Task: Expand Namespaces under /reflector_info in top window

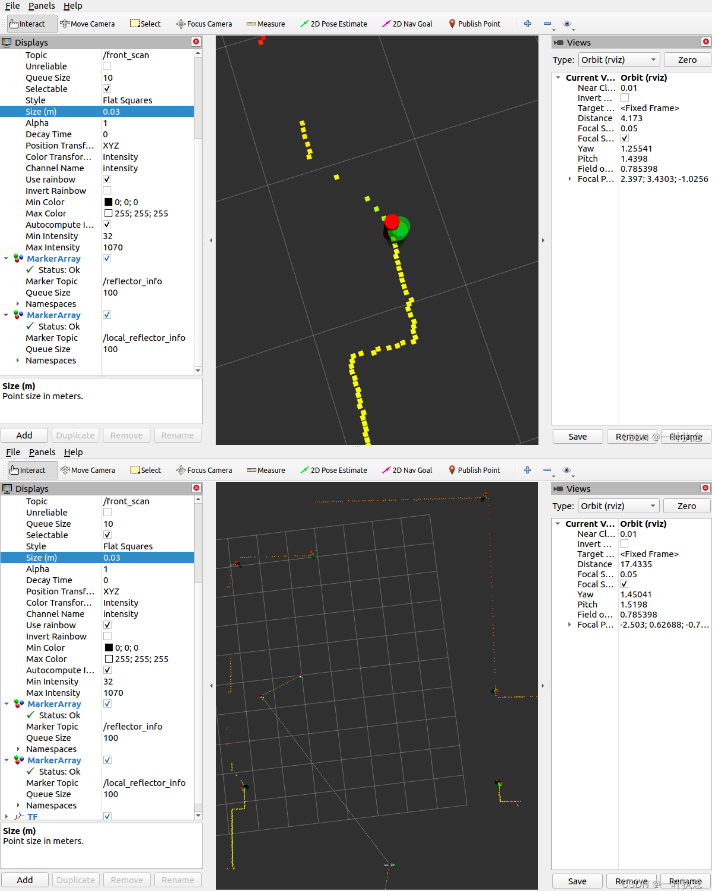Action: click(x=18, y=303)
